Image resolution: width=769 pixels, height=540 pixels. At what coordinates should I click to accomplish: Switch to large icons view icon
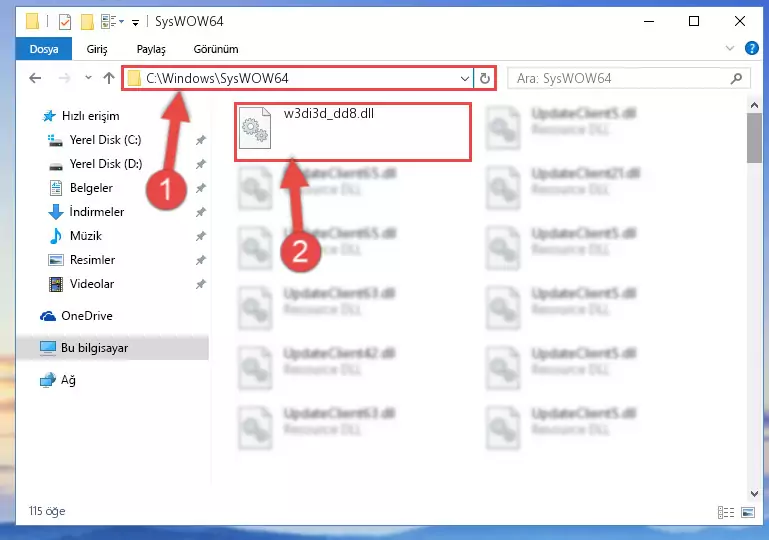(x=748, y=513)
